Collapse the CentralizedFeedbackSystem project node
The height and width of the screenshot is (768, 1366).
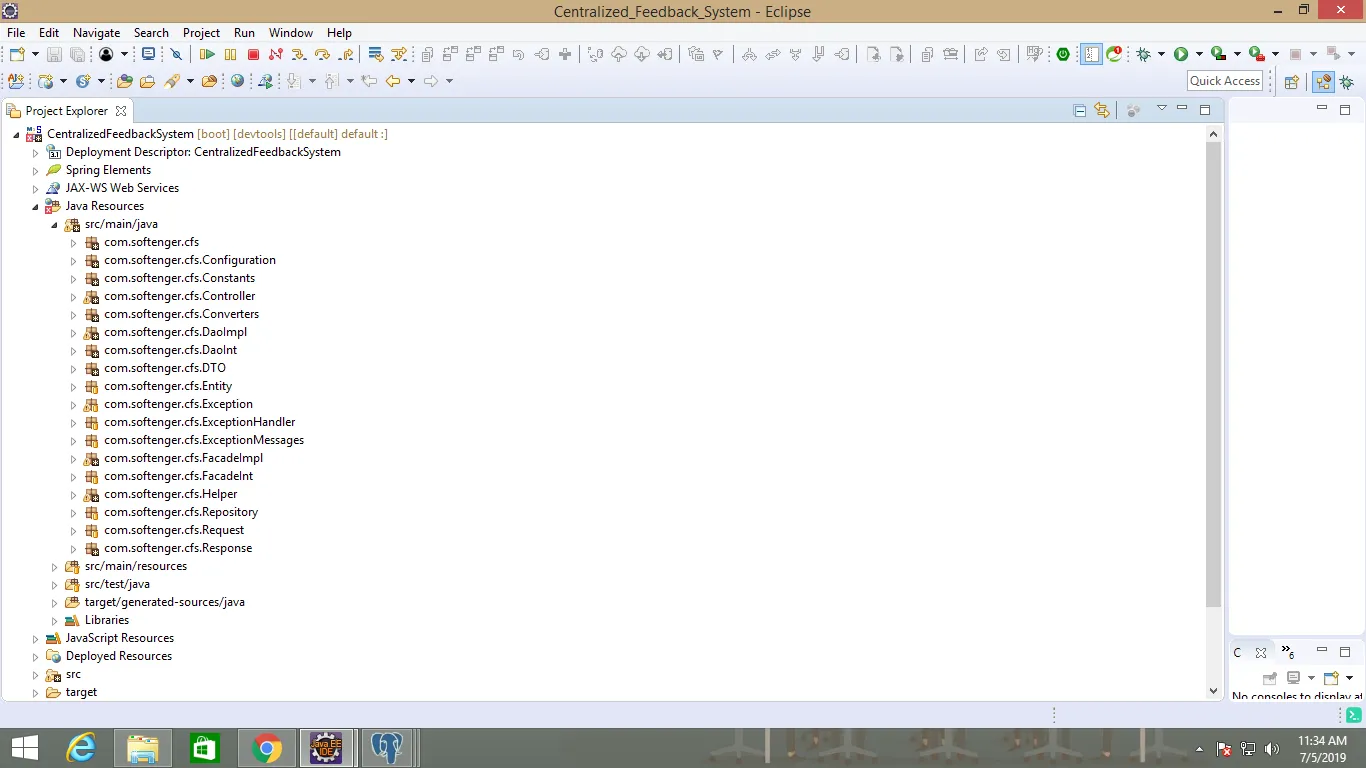click(17, 134)
